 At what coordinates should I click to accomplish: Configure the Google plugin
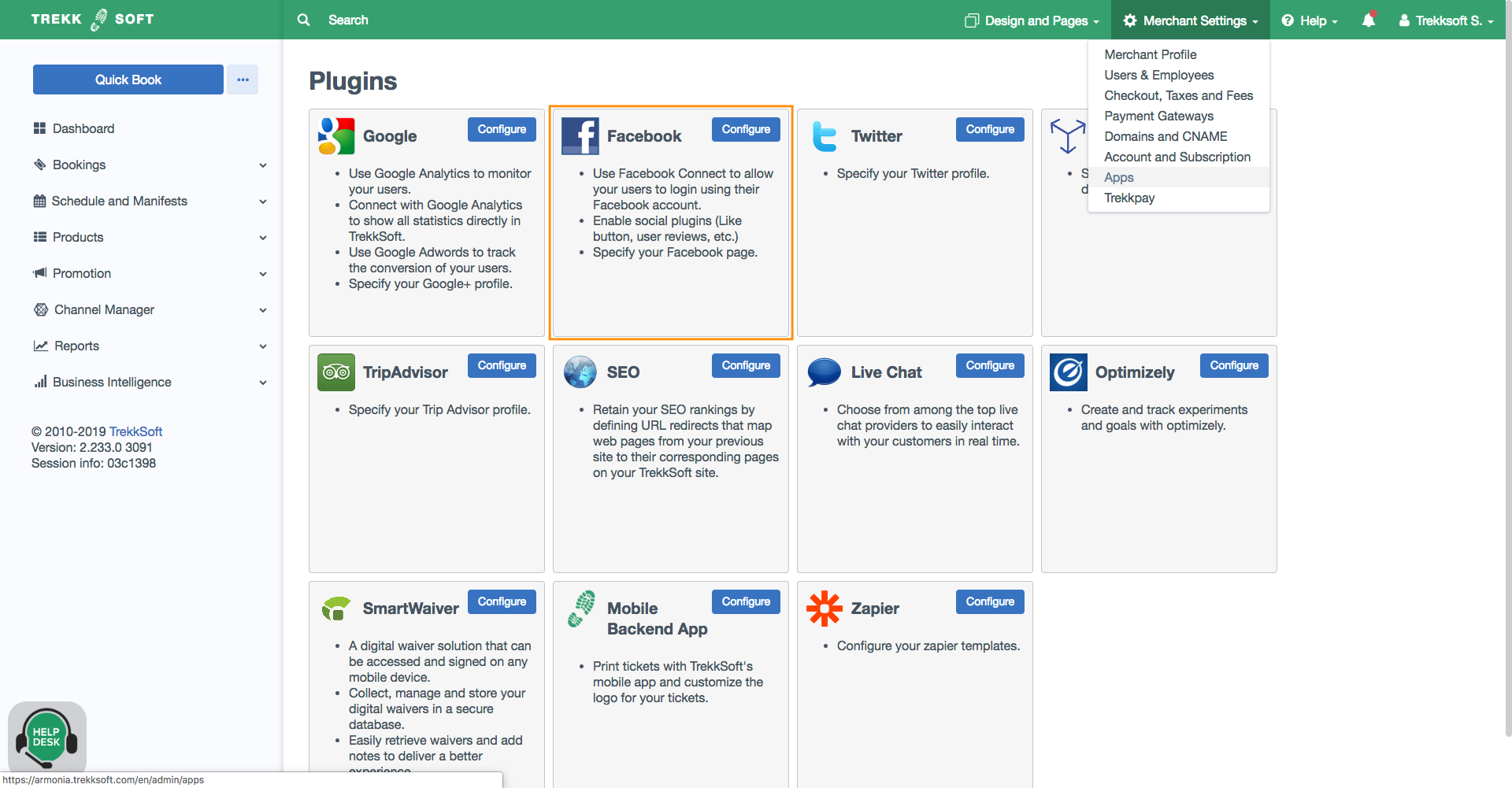502,129
